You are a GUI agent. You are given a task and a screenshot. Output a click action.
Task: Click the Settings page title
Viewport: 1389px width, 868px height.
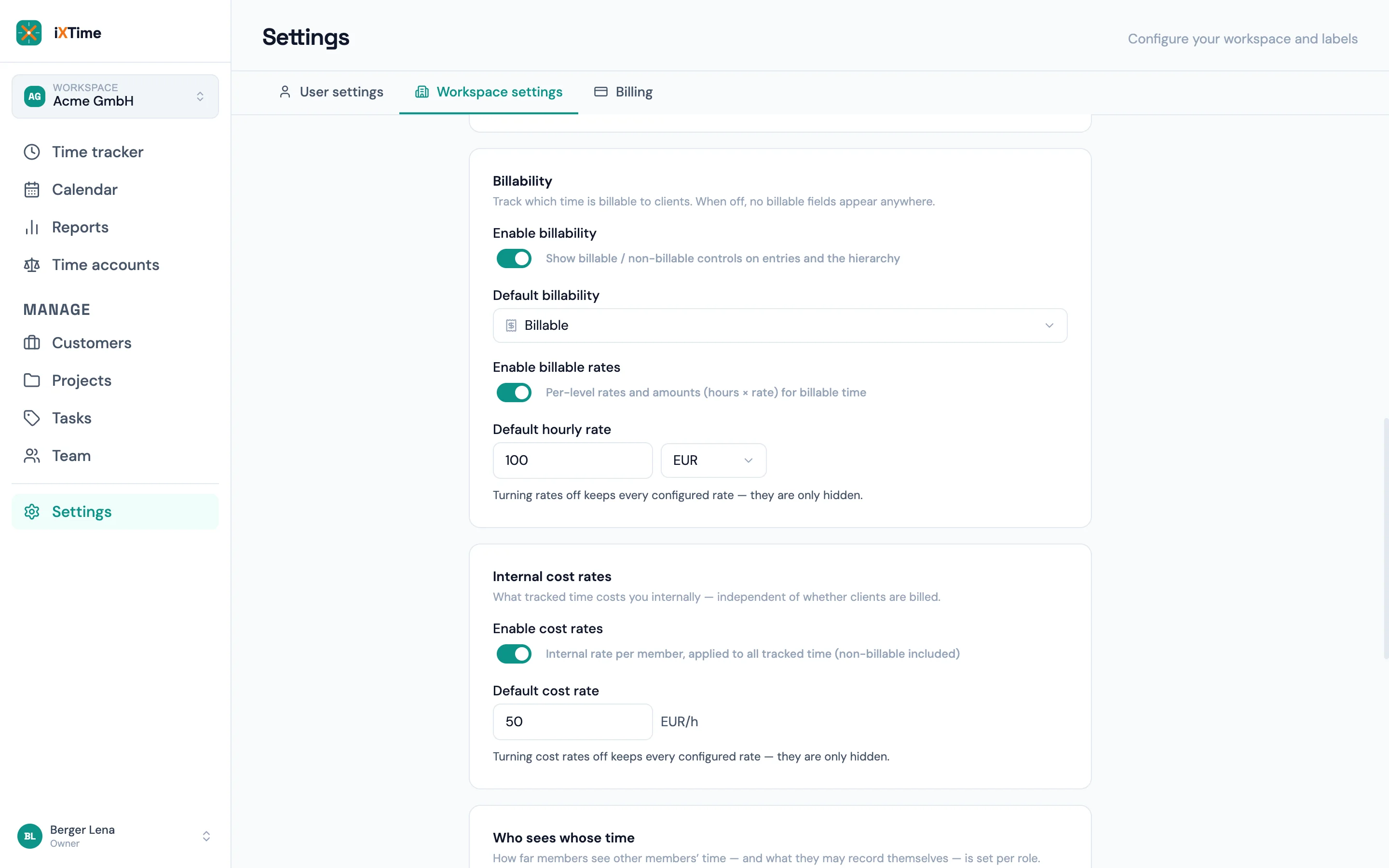(x=305, y=37)
